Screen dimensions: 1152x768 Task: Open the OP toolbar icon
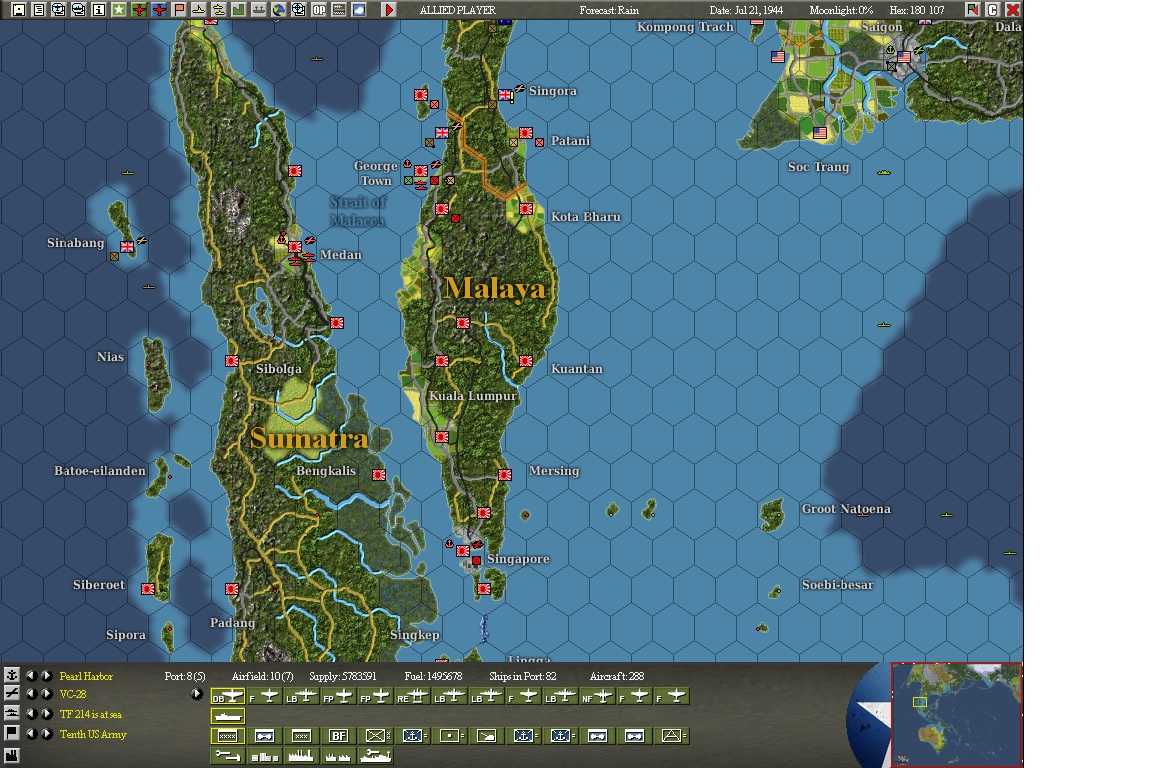319,10
